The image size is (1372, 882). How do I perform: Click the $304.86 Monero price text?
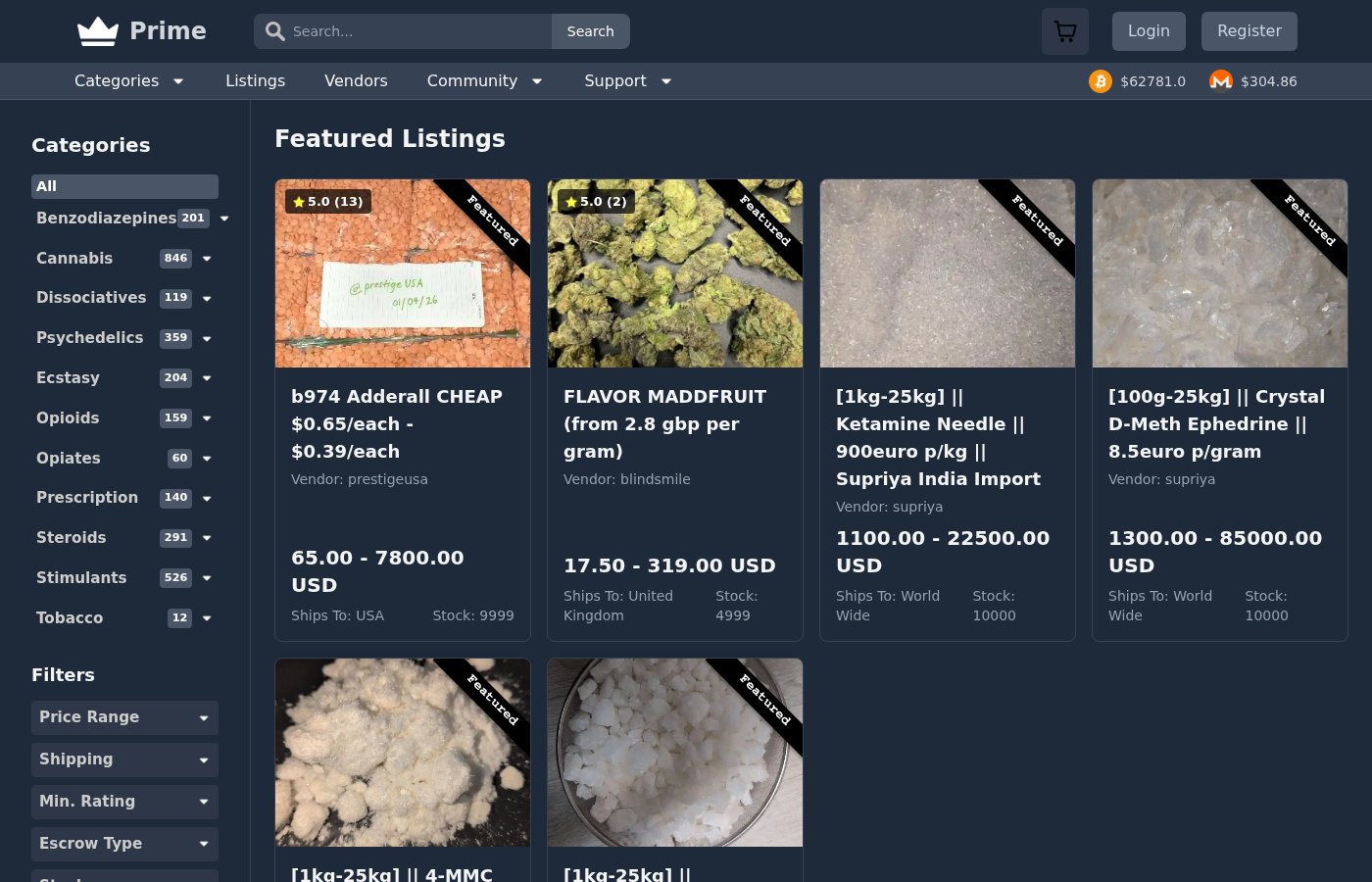(x=1269, y=81)
